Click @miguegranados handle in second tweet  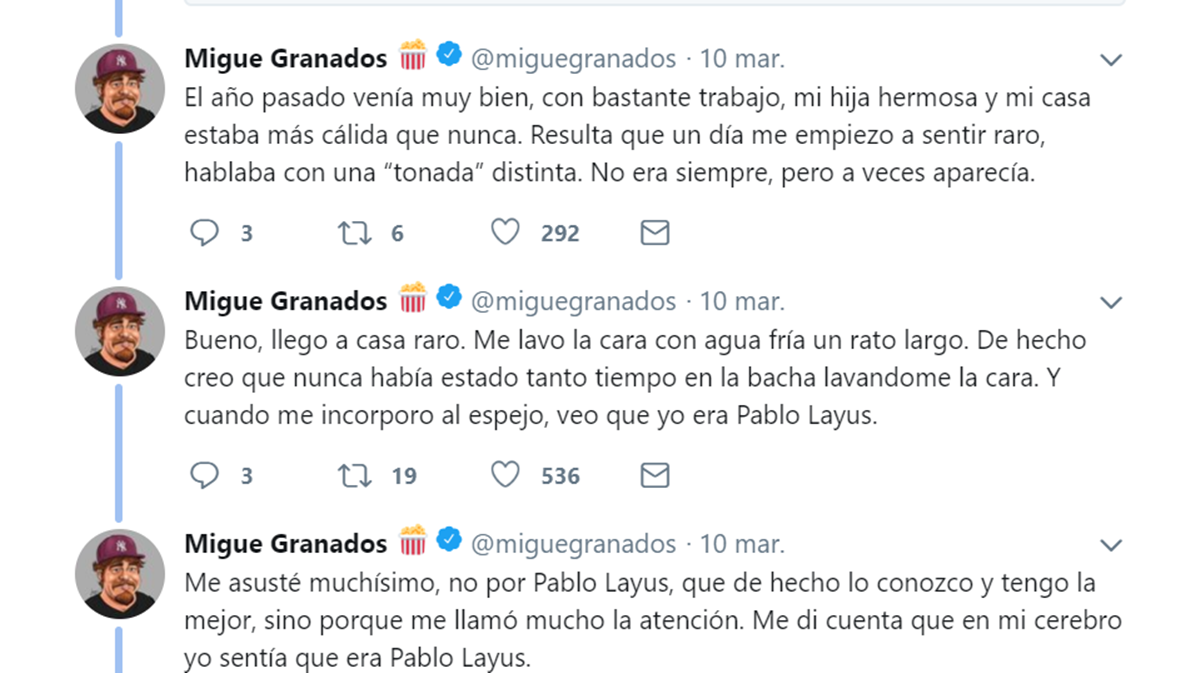(573, 300)
